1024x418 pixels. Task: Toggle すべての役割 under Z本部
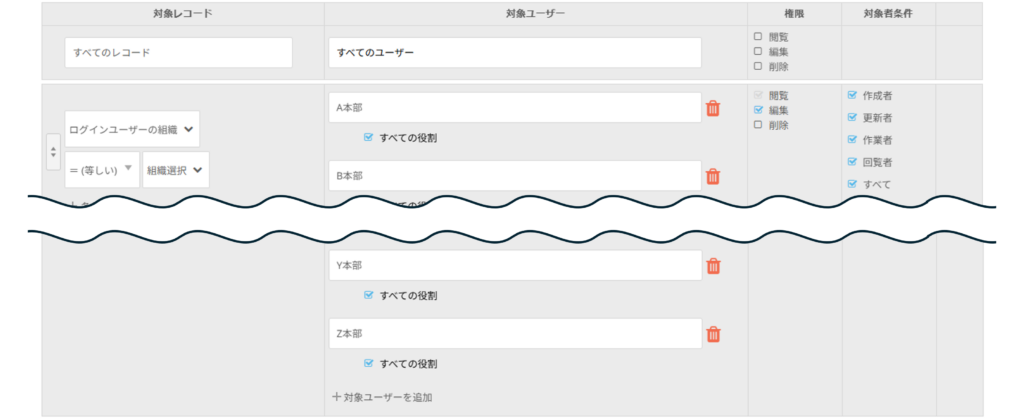369,364
